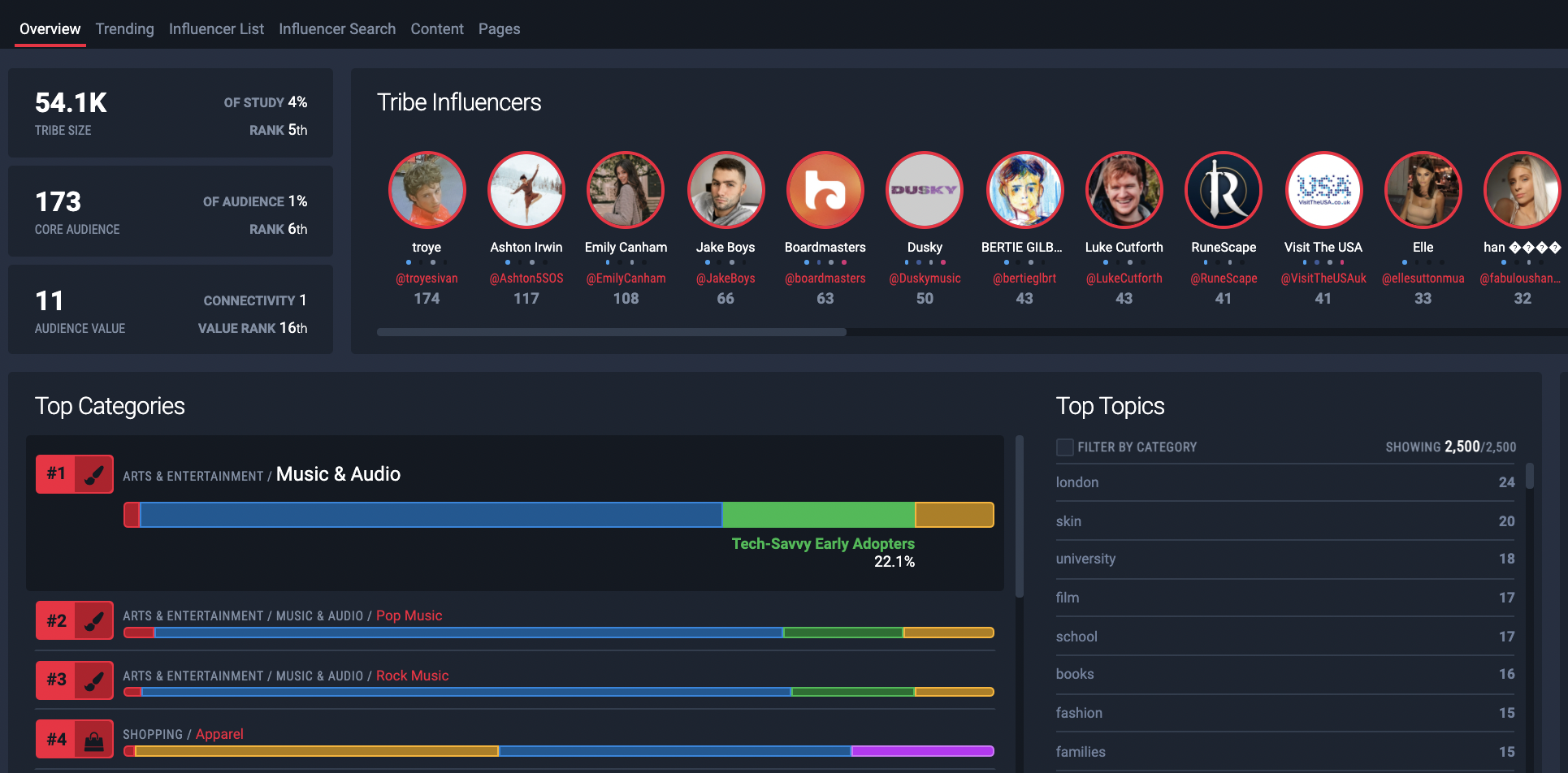Expand the Rock Music category row
The height and width of the screenshot is (773, 1568).
[515, 680]
